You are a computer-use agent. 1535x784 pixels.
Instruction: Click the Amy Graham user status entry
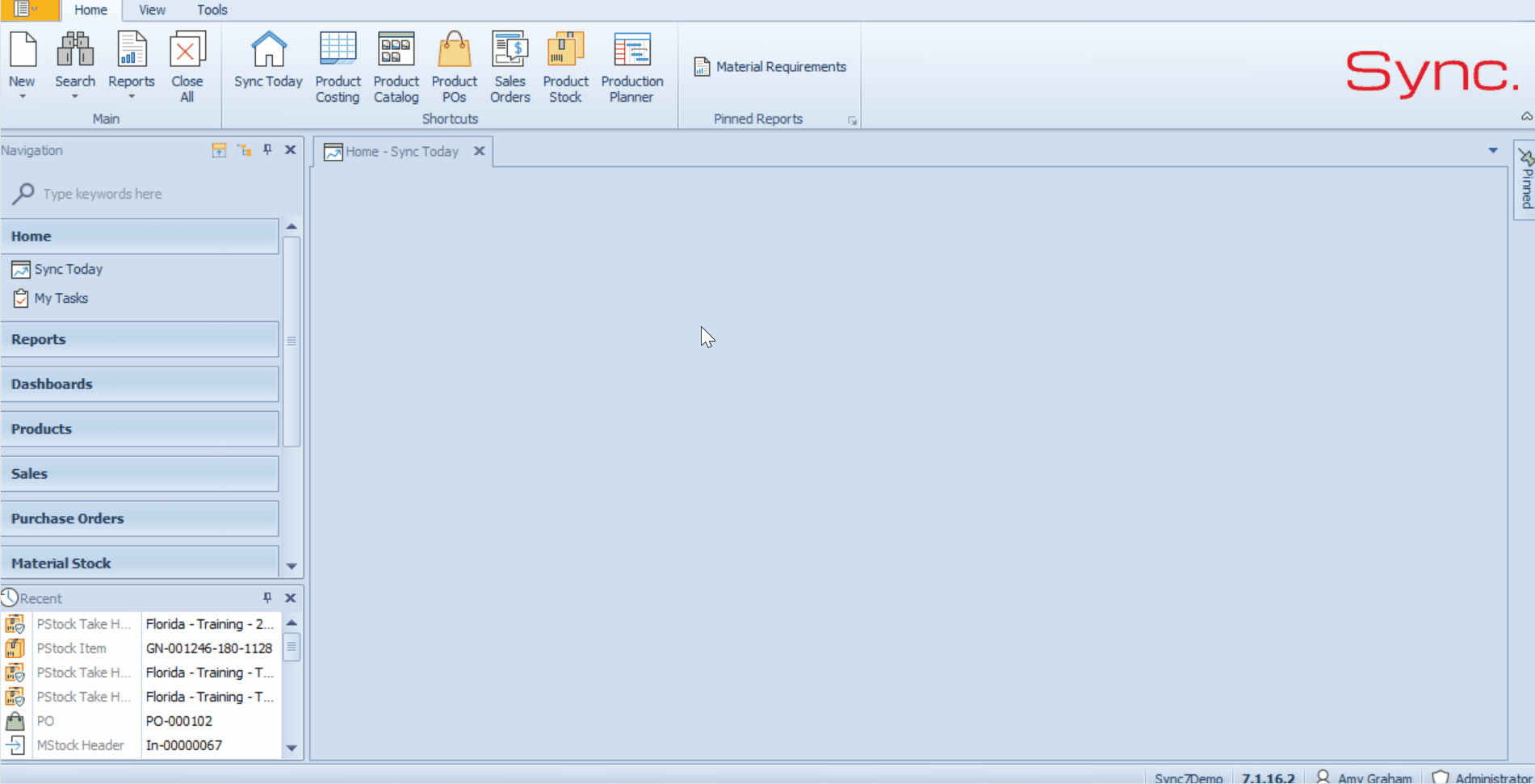(1364, 778)
